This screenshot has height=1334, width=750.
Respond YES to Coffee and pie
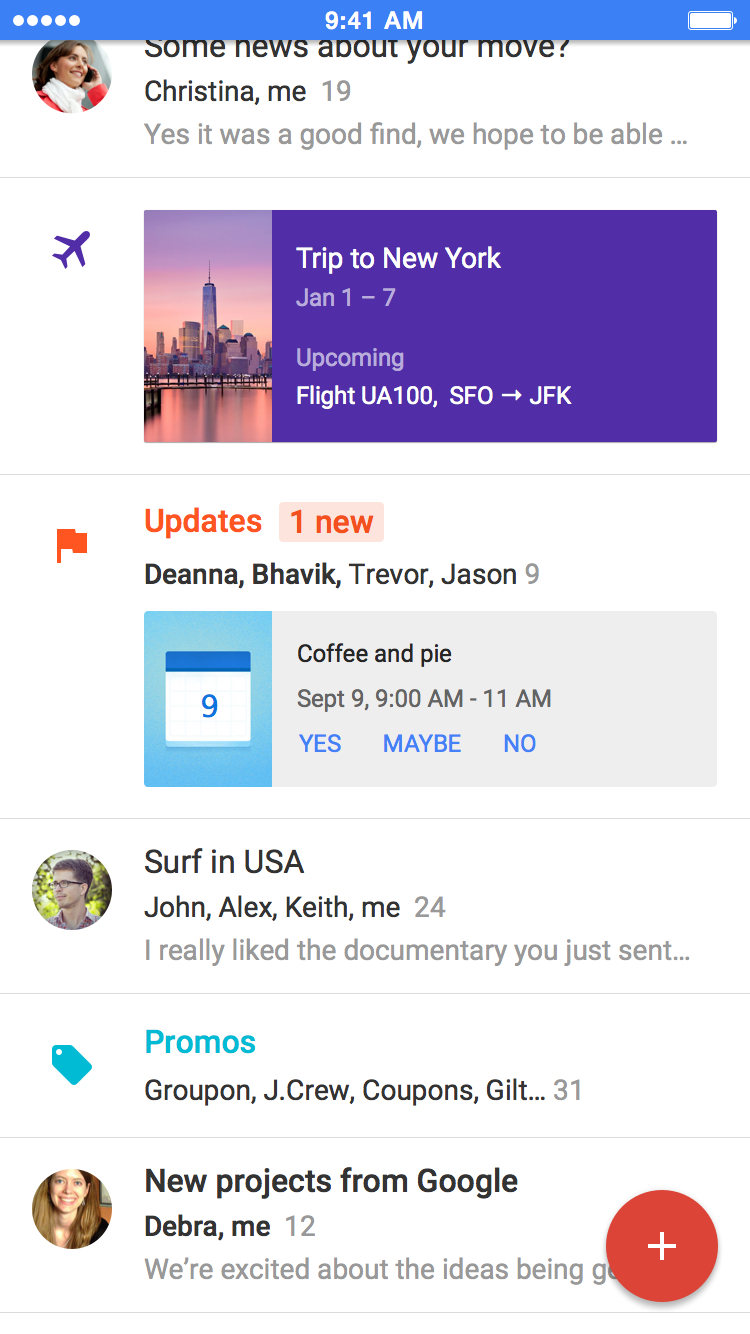320,744
